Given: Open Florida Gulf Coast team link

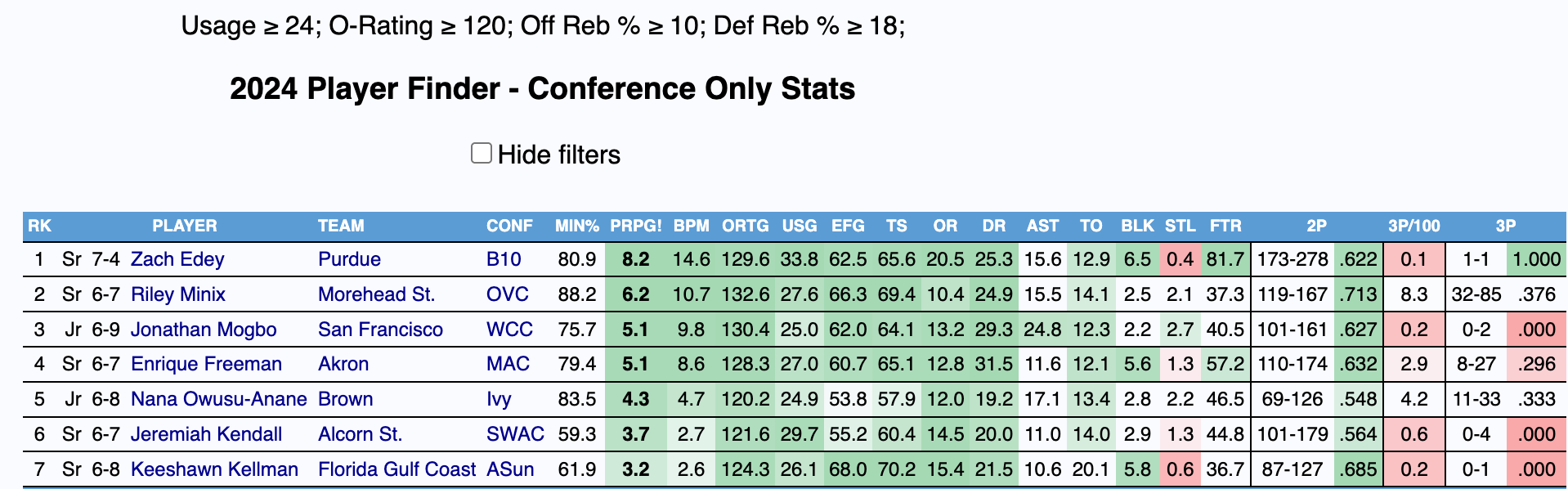Looking at the screenshot, I should tap(396, 469).
